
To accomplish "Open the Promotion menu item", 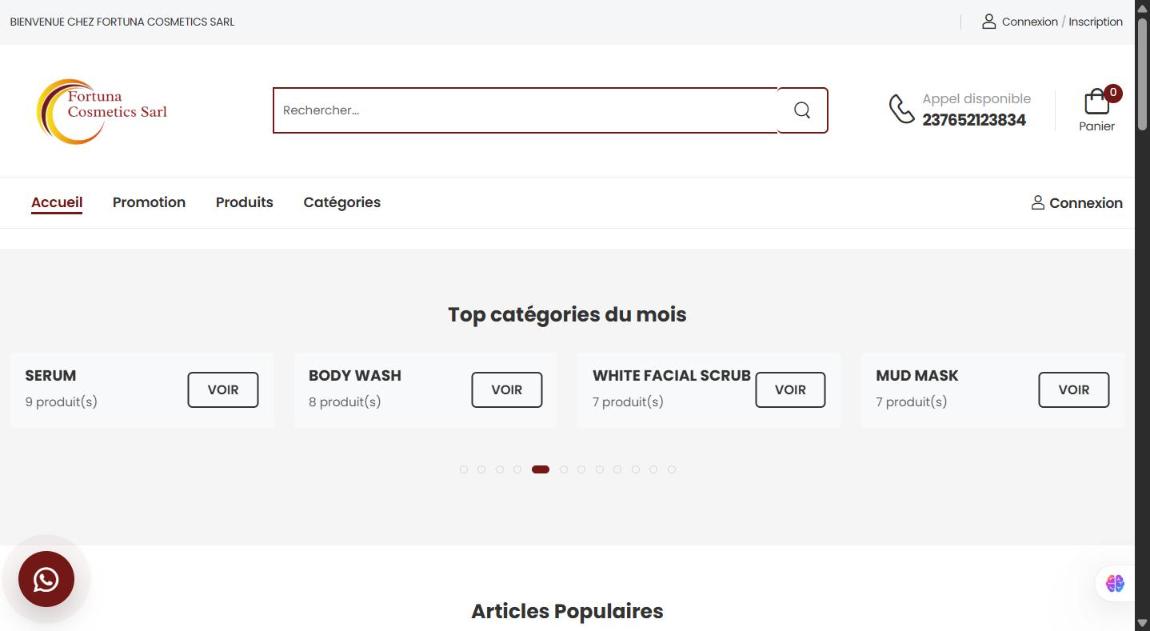I will (x=149, y=203).
